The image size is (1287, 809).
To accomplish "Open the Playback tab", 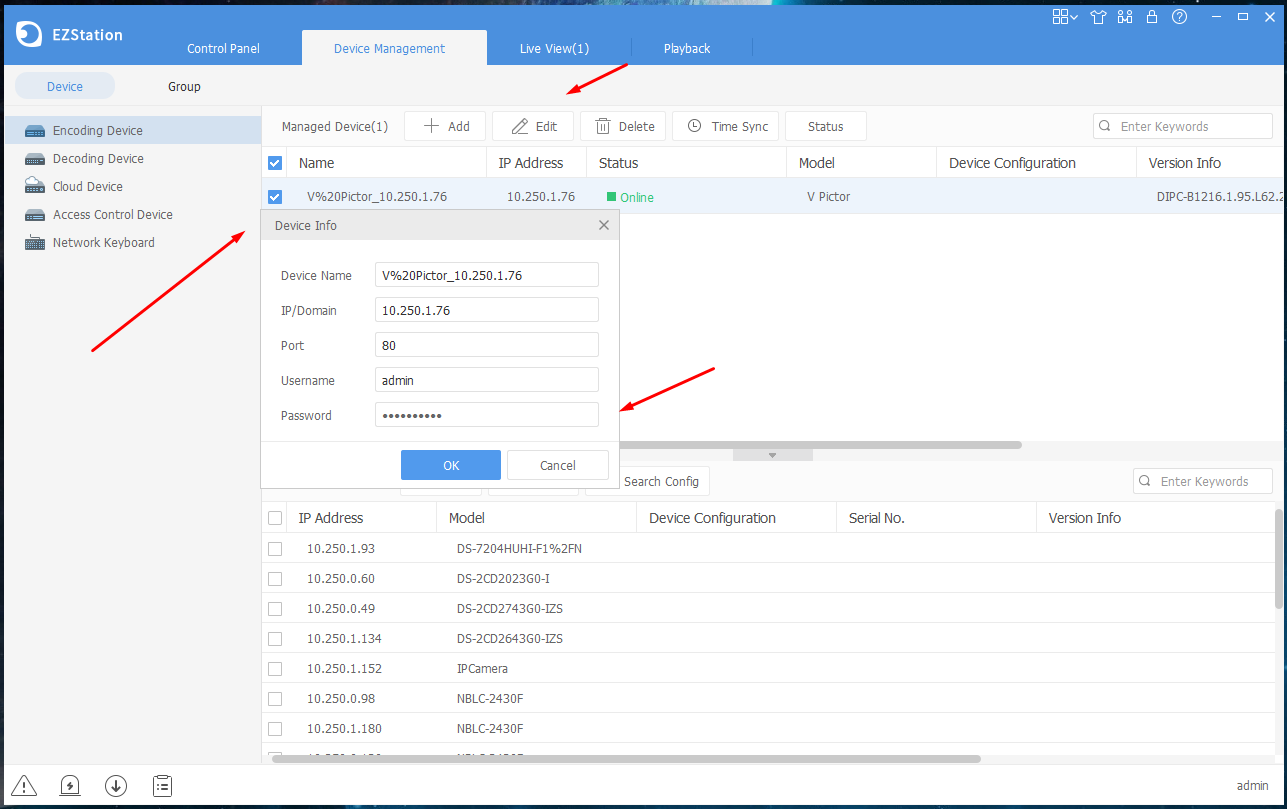I will point(687,48).
